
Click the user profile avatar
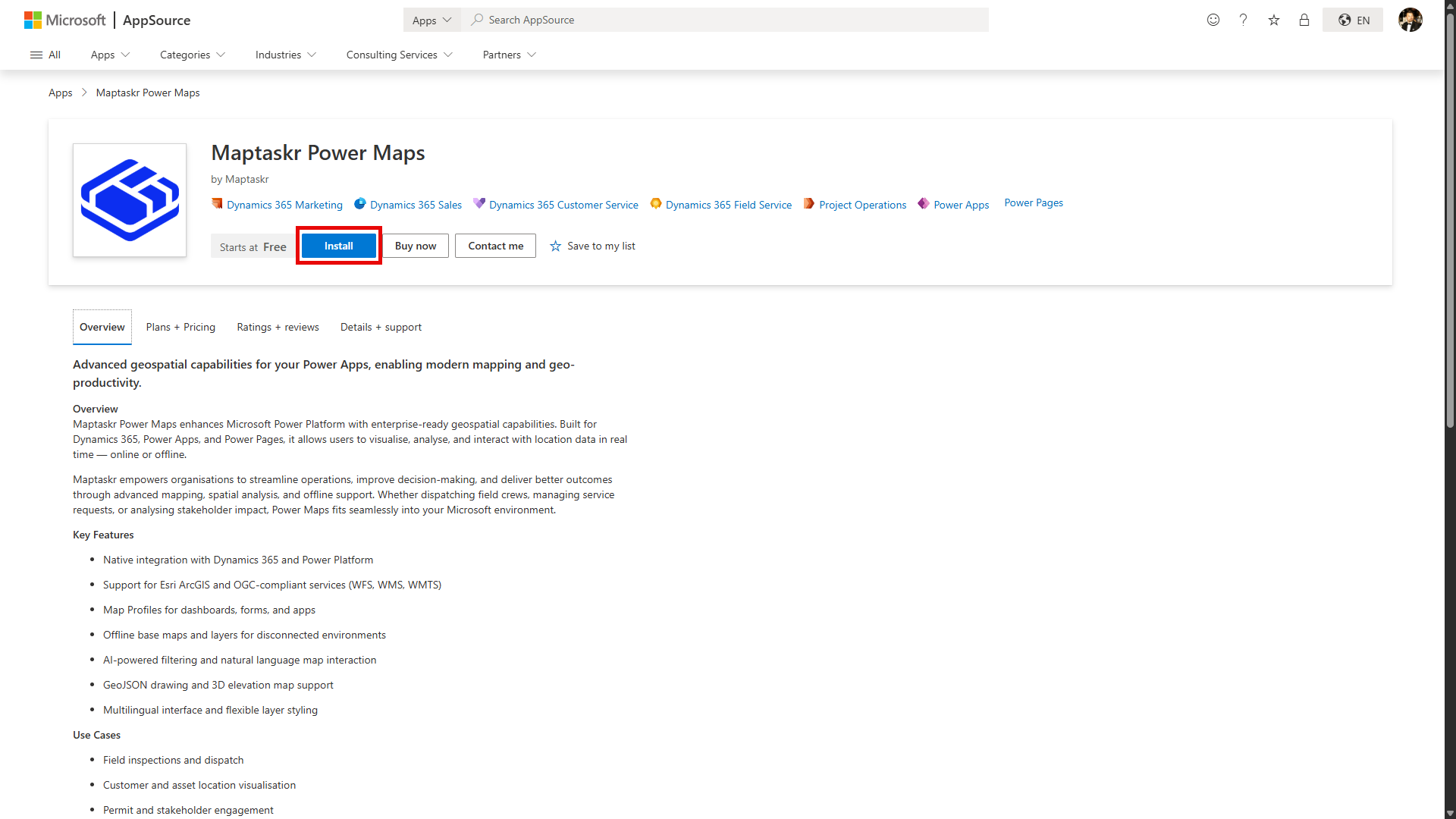(x=1410, y=20)
